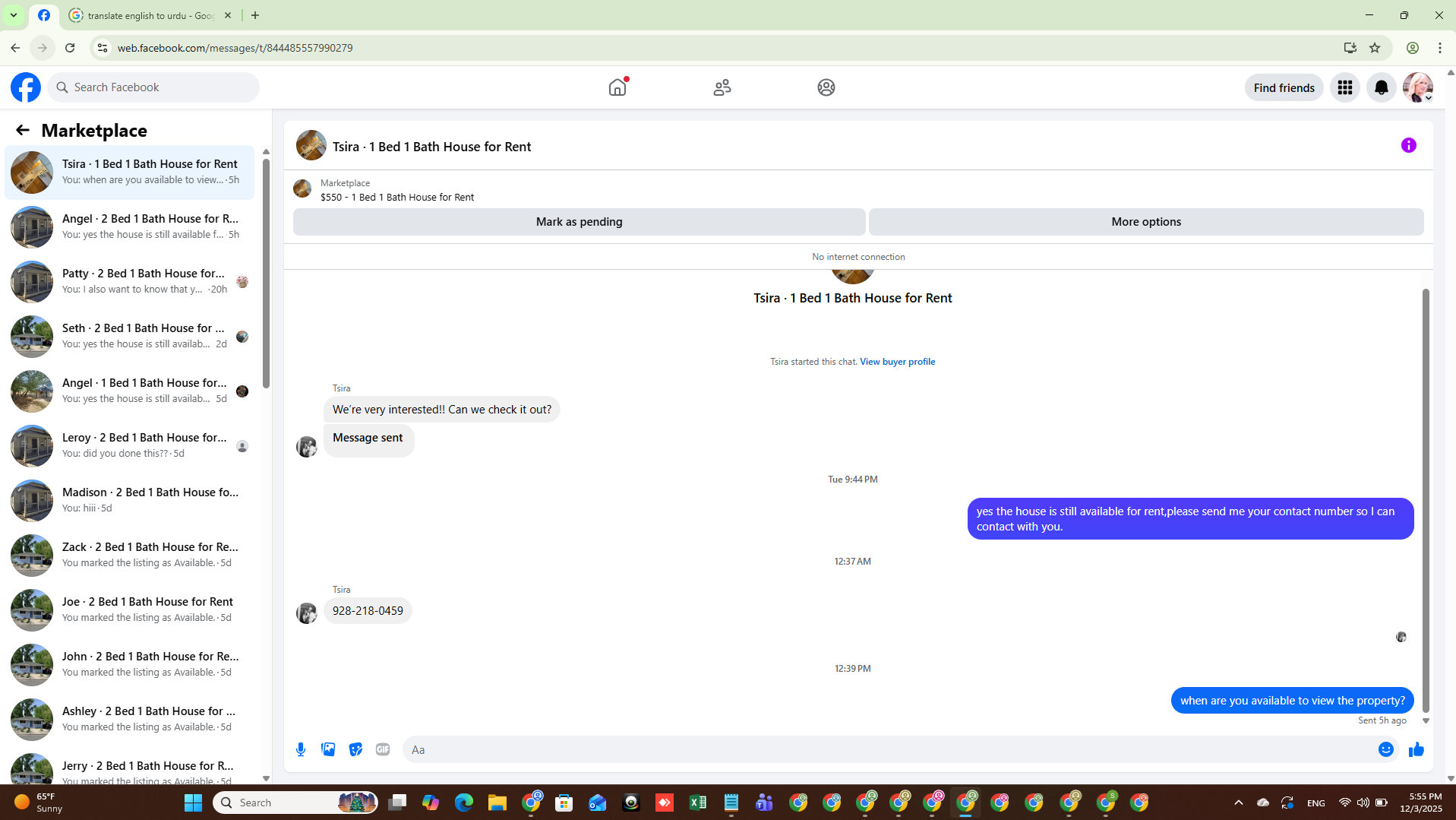Open the Facebook menu grid icon

pos(1345,87)
